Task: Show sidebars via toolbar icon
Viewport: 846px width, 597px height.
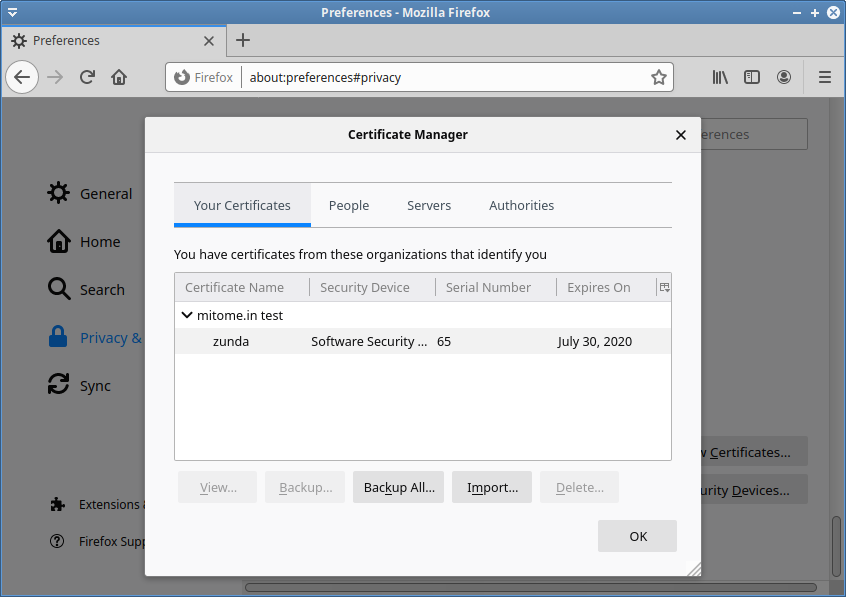Action: tap(752, 77)
